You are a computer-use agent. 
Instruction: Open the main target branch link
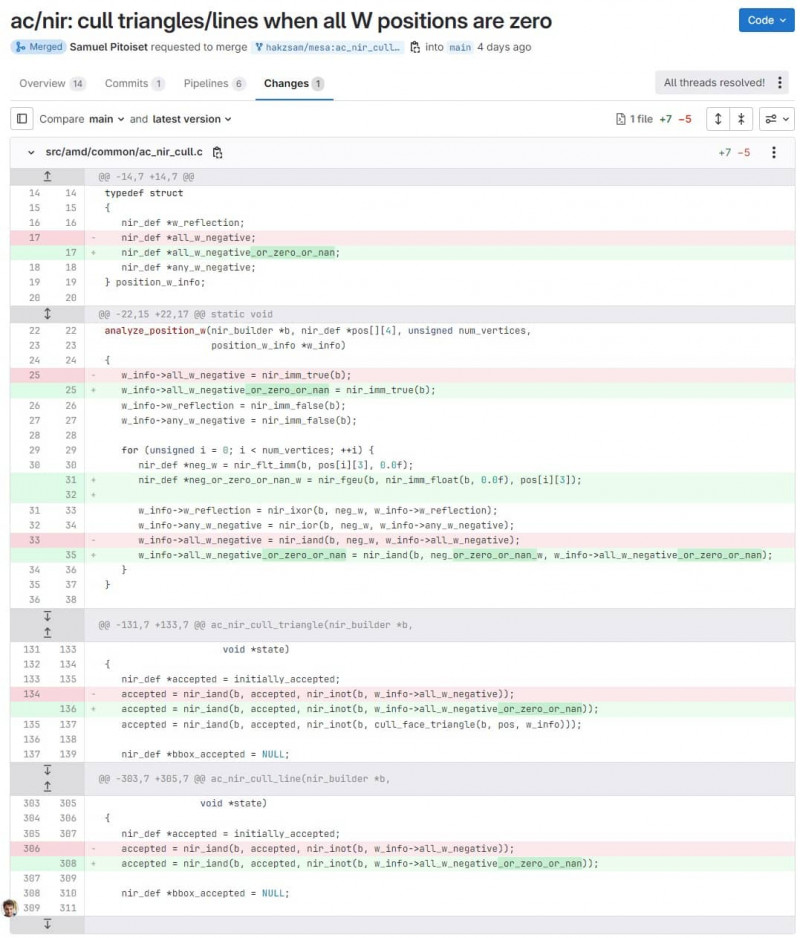460,47
